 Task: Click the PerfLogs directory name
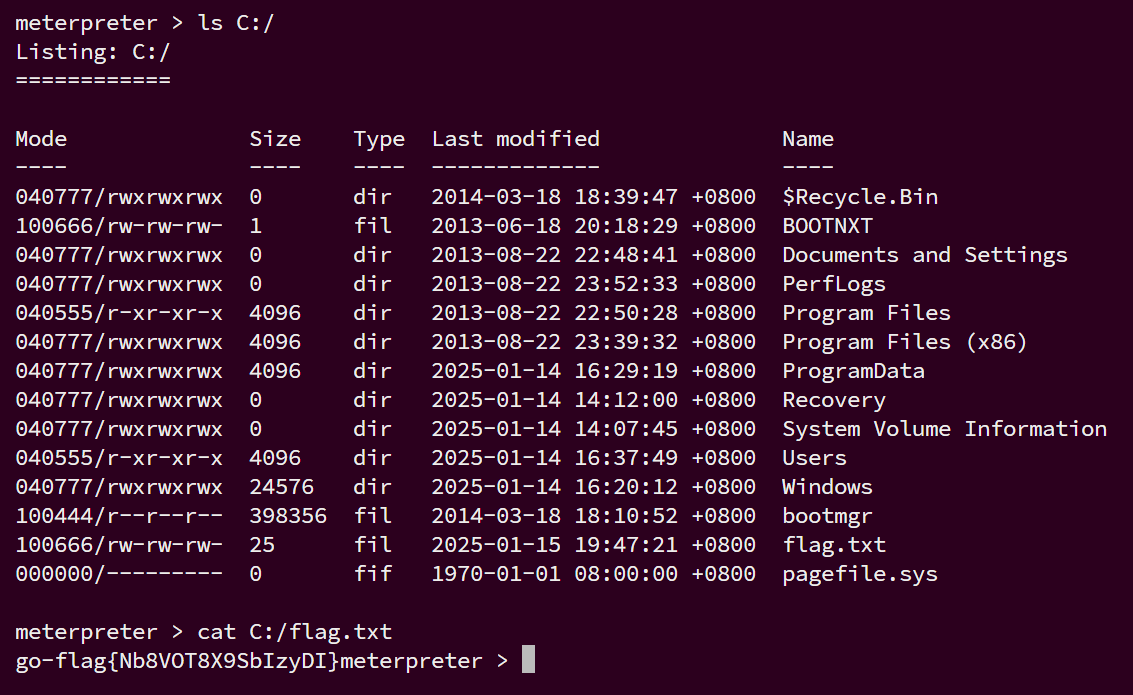click(834, 284)
